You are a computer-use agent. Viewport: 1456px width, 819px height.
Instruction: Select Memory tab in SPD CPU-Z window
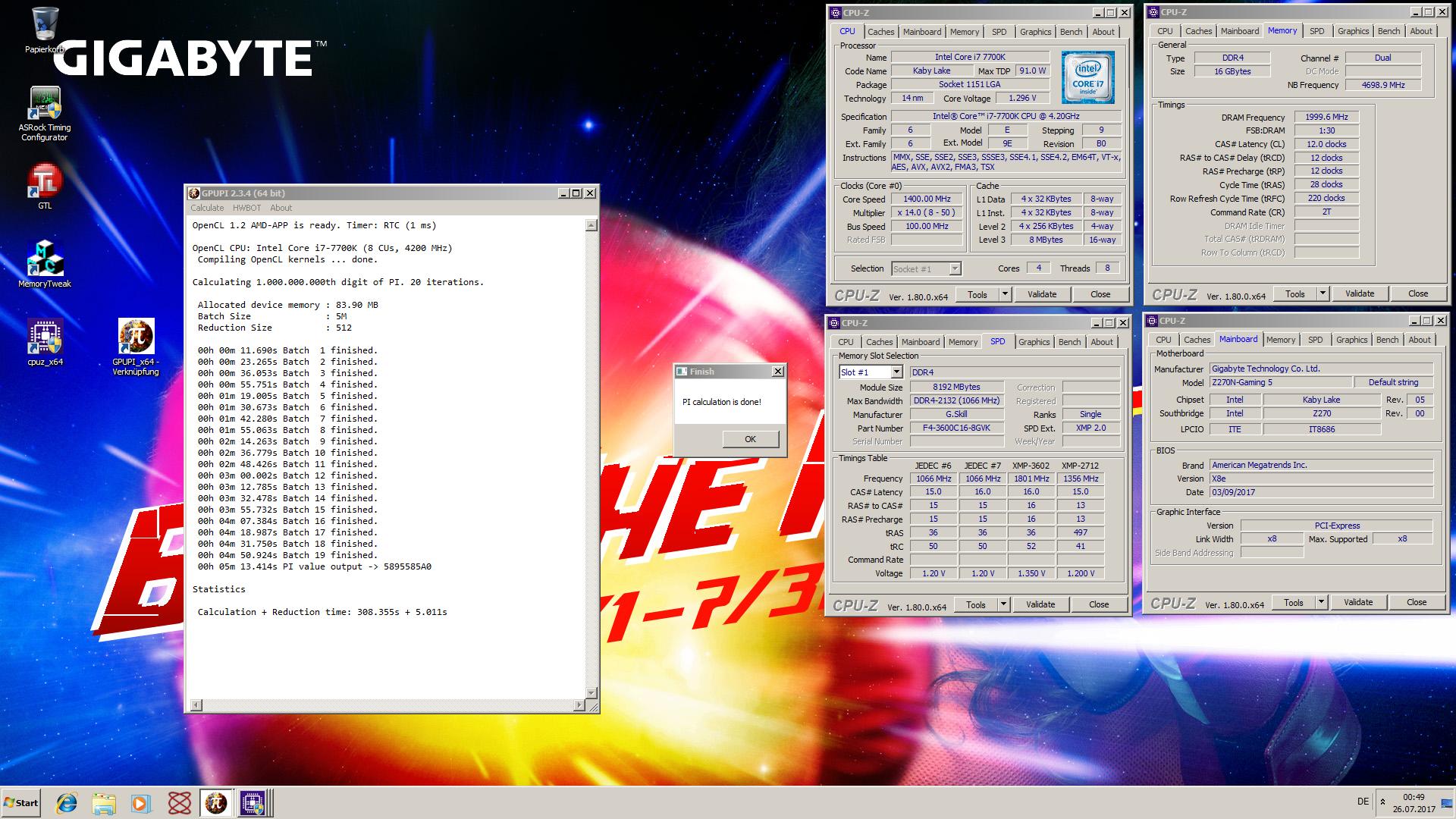[x=963, y=342]
